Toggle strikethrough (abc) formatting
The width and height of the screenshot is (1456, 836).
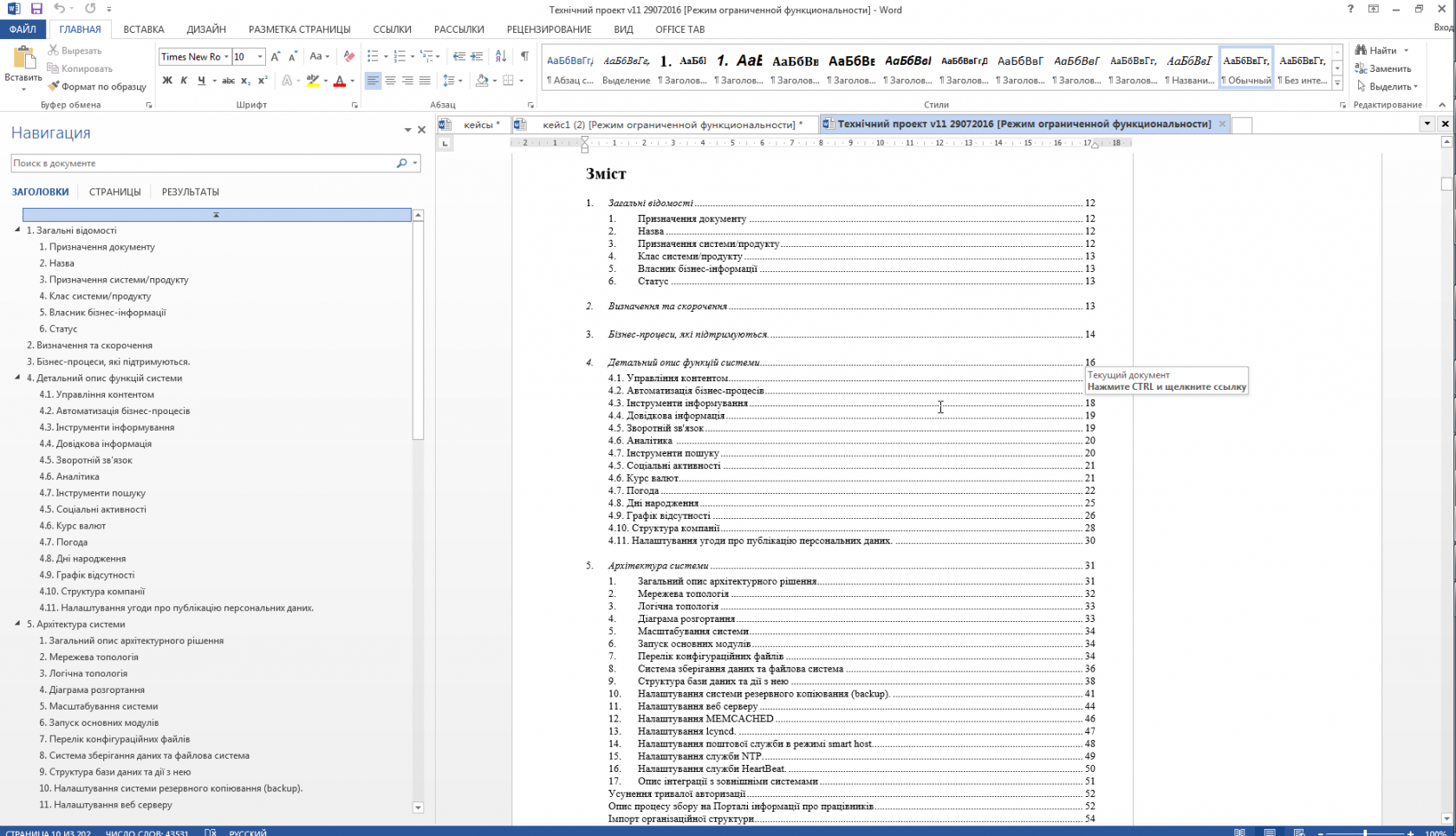(228, 81)
